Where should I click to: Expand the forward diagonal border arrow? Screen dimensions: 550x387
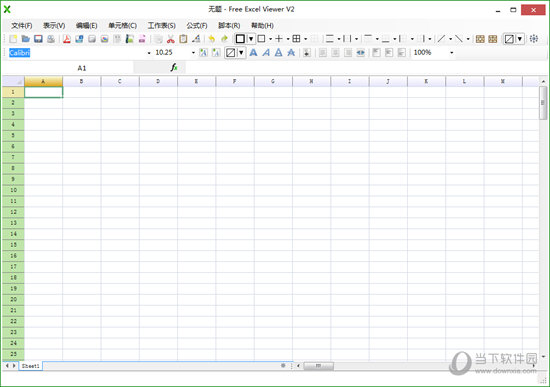tap(450, 39)
